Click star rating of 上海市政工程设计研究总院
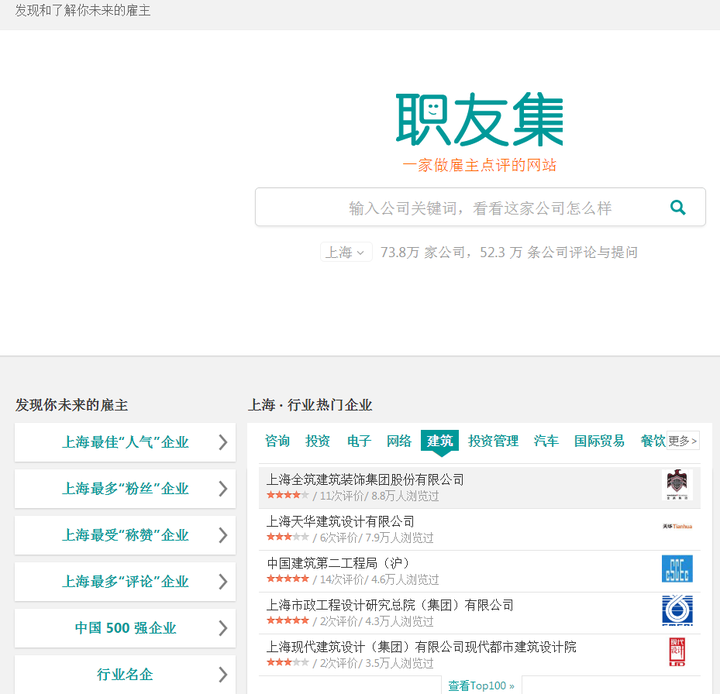The height and width of the screenshot is (694, 720). click(287, 621)
